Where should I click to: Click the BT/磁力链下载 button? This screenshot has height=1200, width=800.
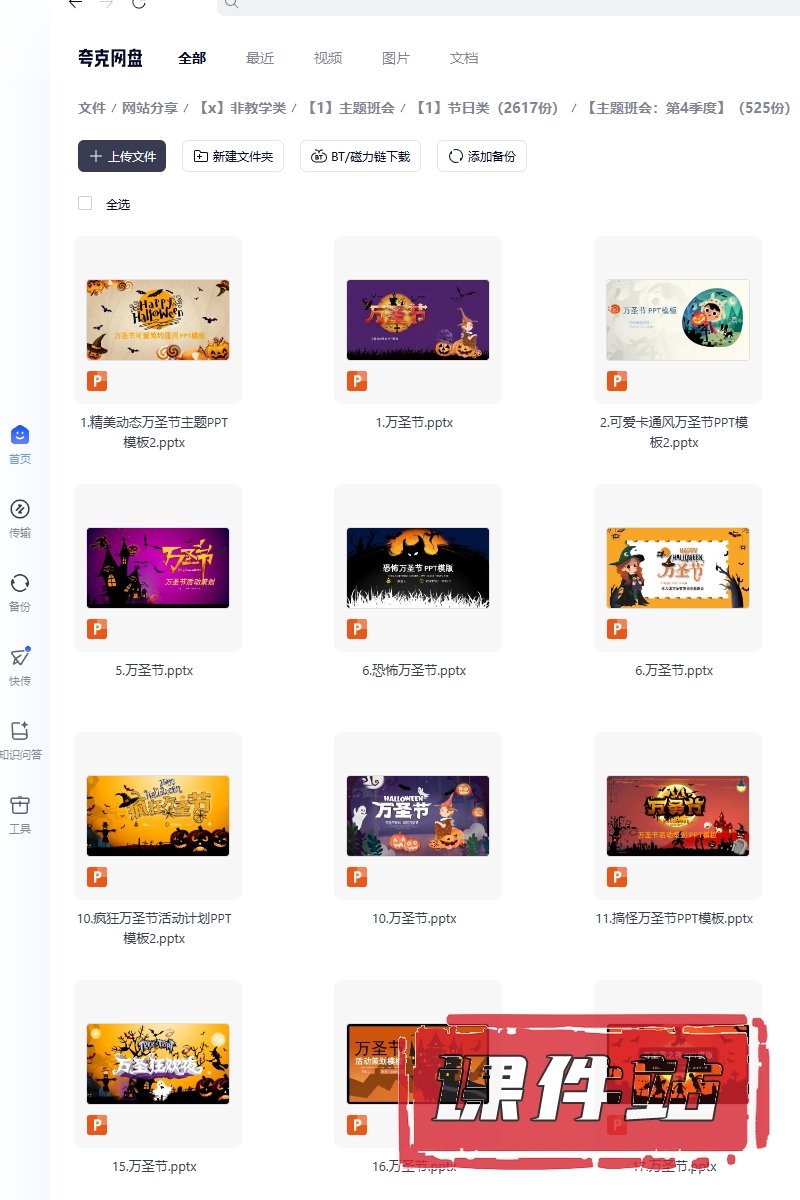(360, 156)
